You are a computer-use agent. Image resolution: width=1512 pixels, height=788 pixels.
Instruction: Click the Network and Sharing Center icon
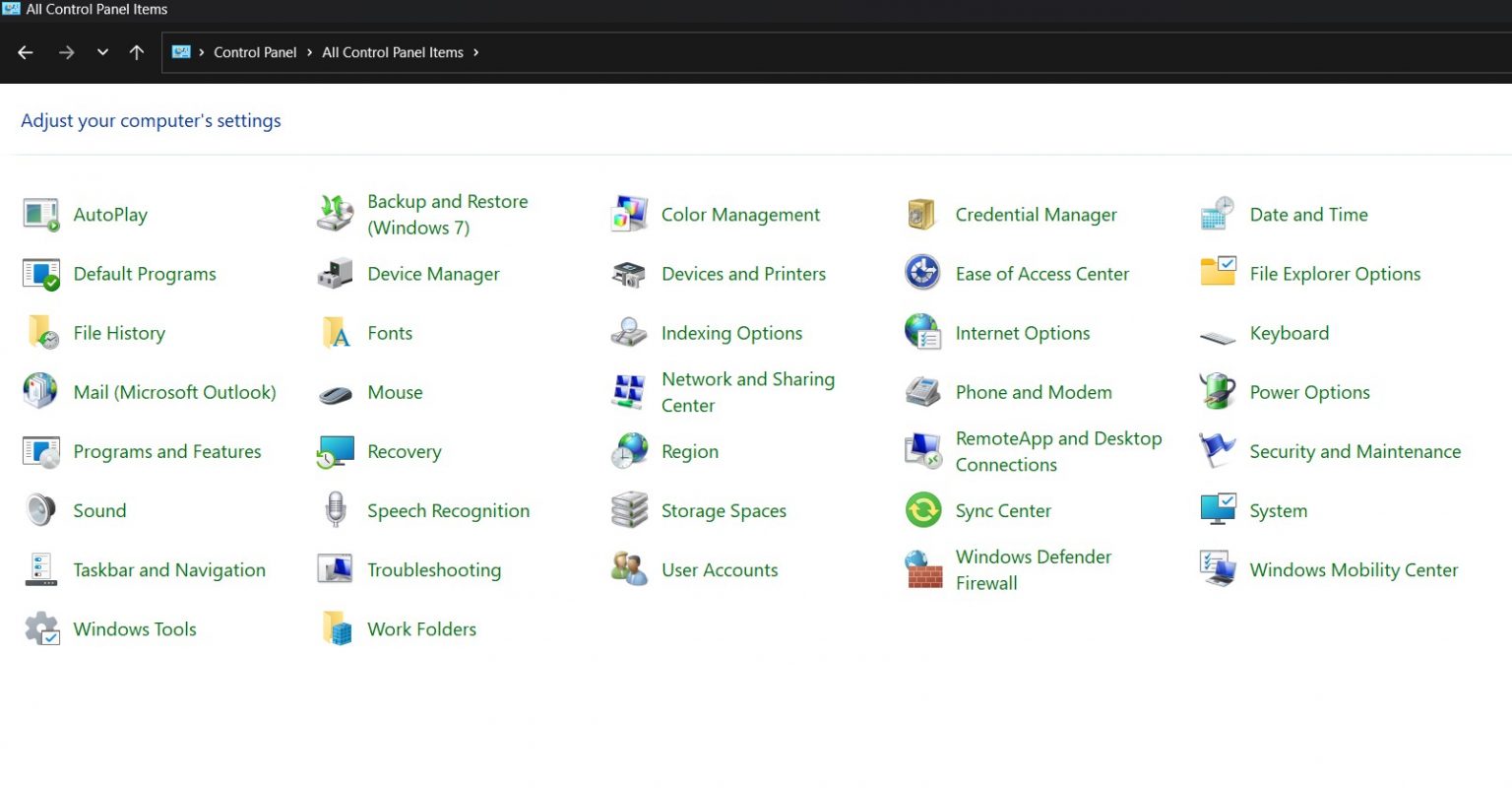tap(628, 392)
